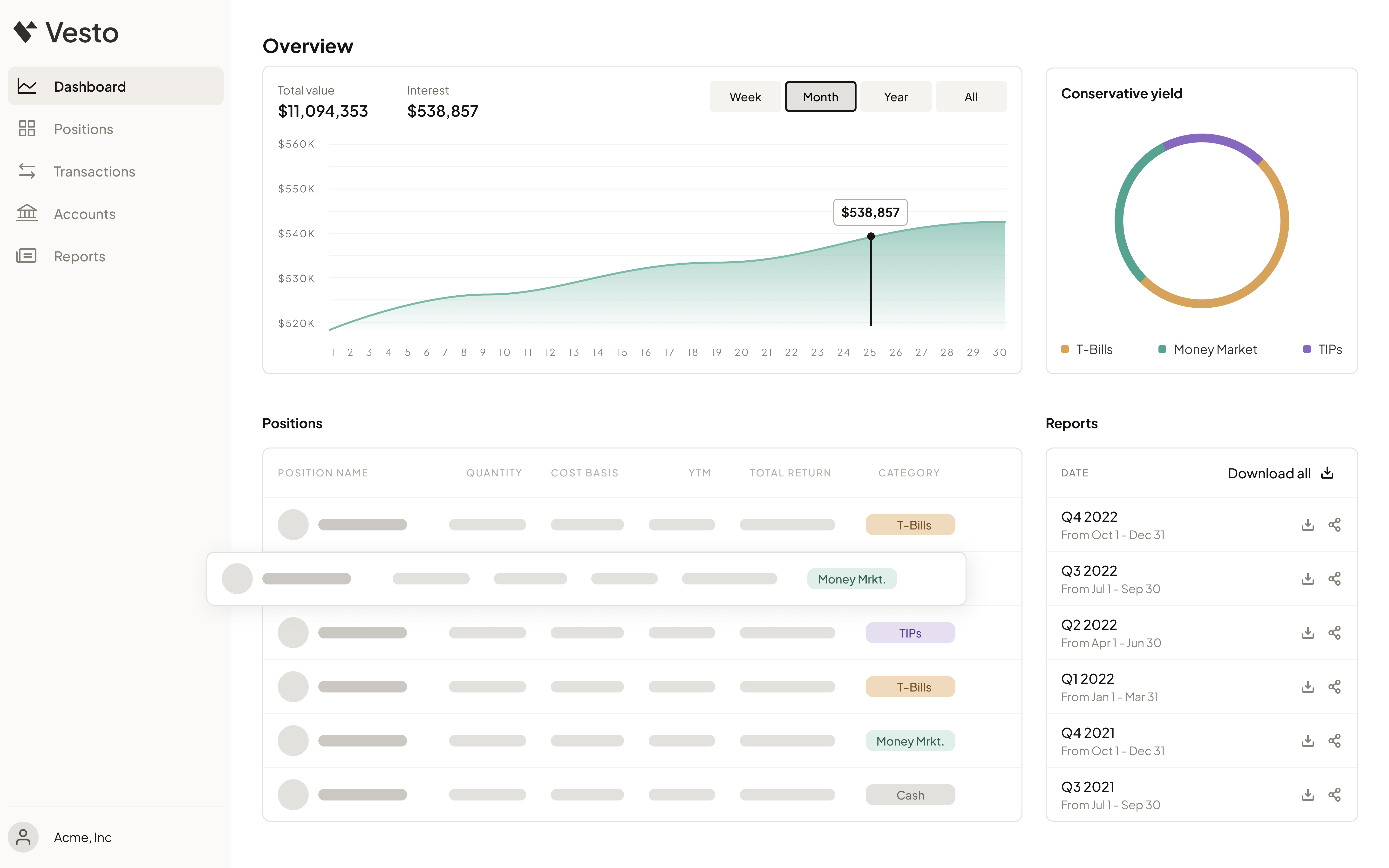Viewport: 1389px width, 868px height.
Task: Select the highlighted Money Mrkt. position row
Action: click(586, 579)
